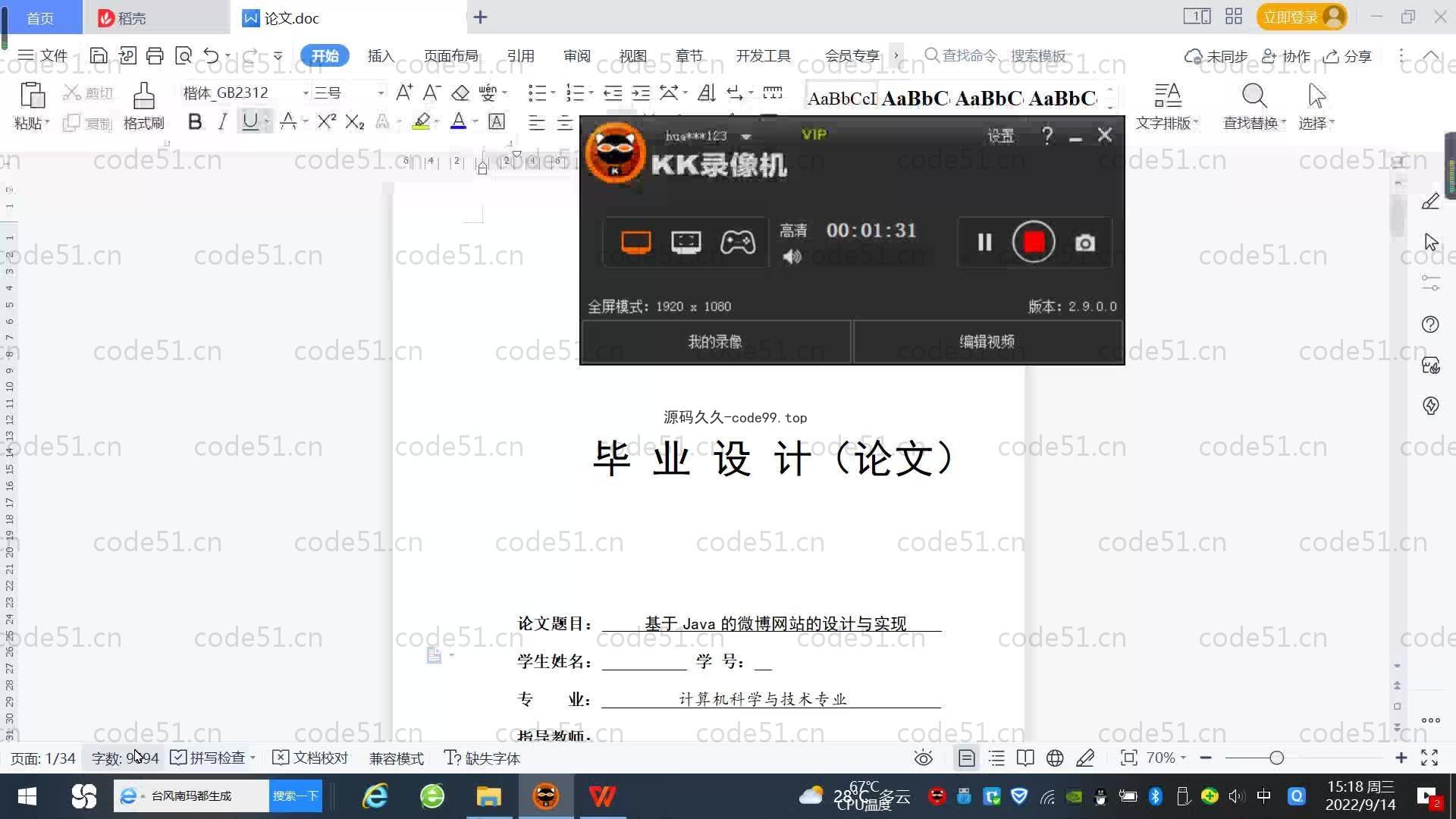Open help in KK recorder
Viewport: 1456px width, 819px height.
[x=1047, y=135]
